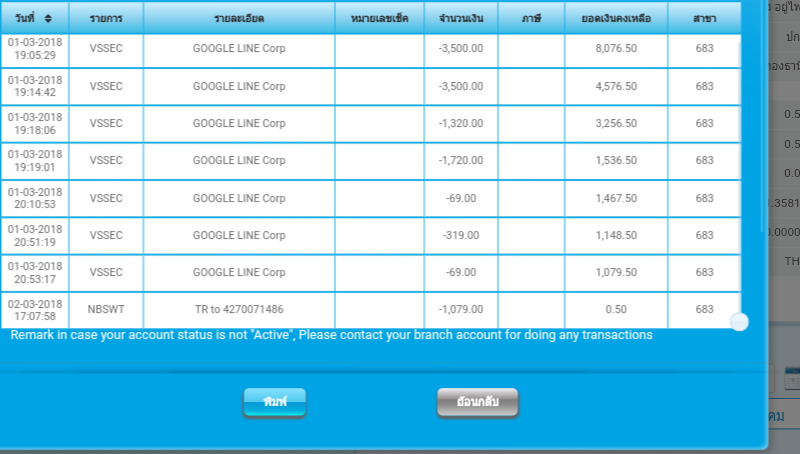
Task: Click the 4,576.50 balance cell
Action: [x=616, y=86]
